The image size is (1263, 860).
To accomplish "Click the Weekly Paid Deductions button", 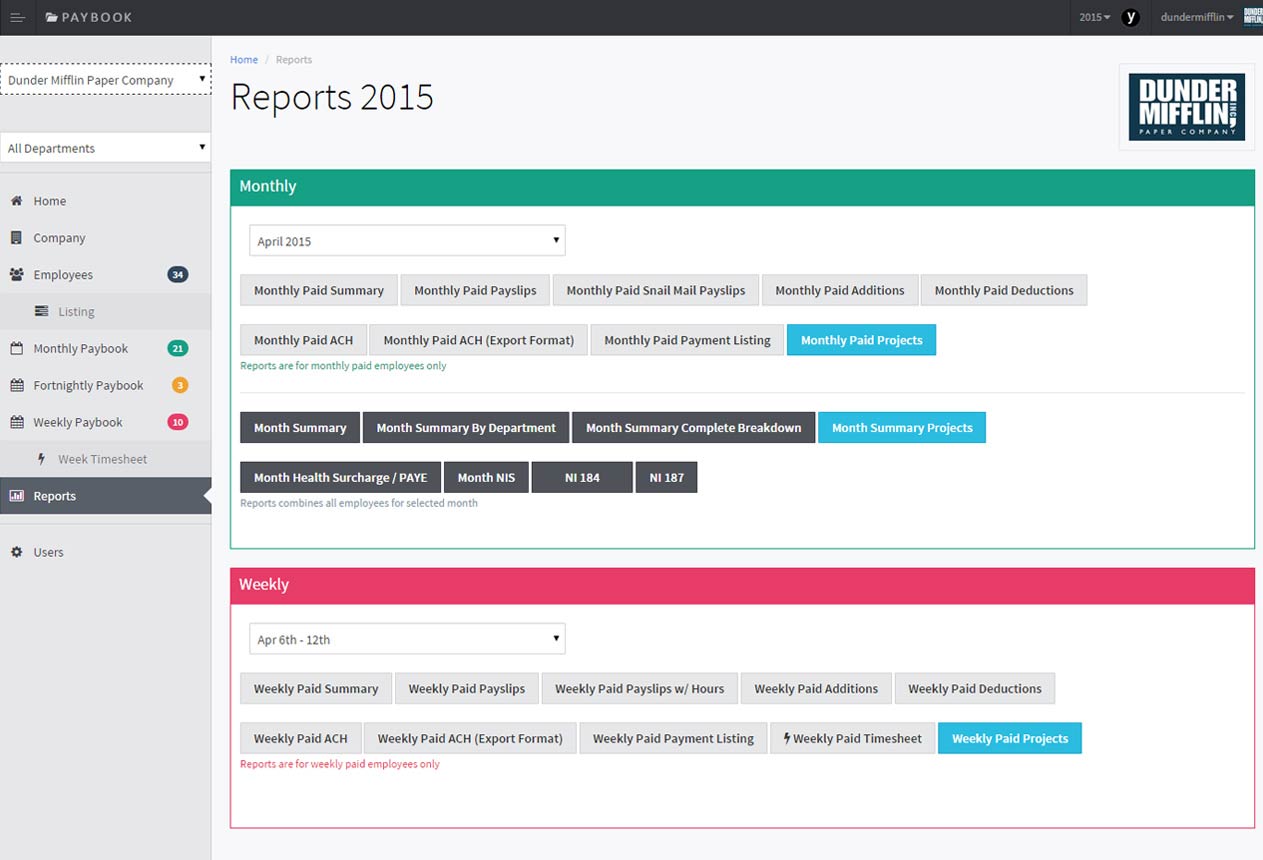I will coord(975,688).
